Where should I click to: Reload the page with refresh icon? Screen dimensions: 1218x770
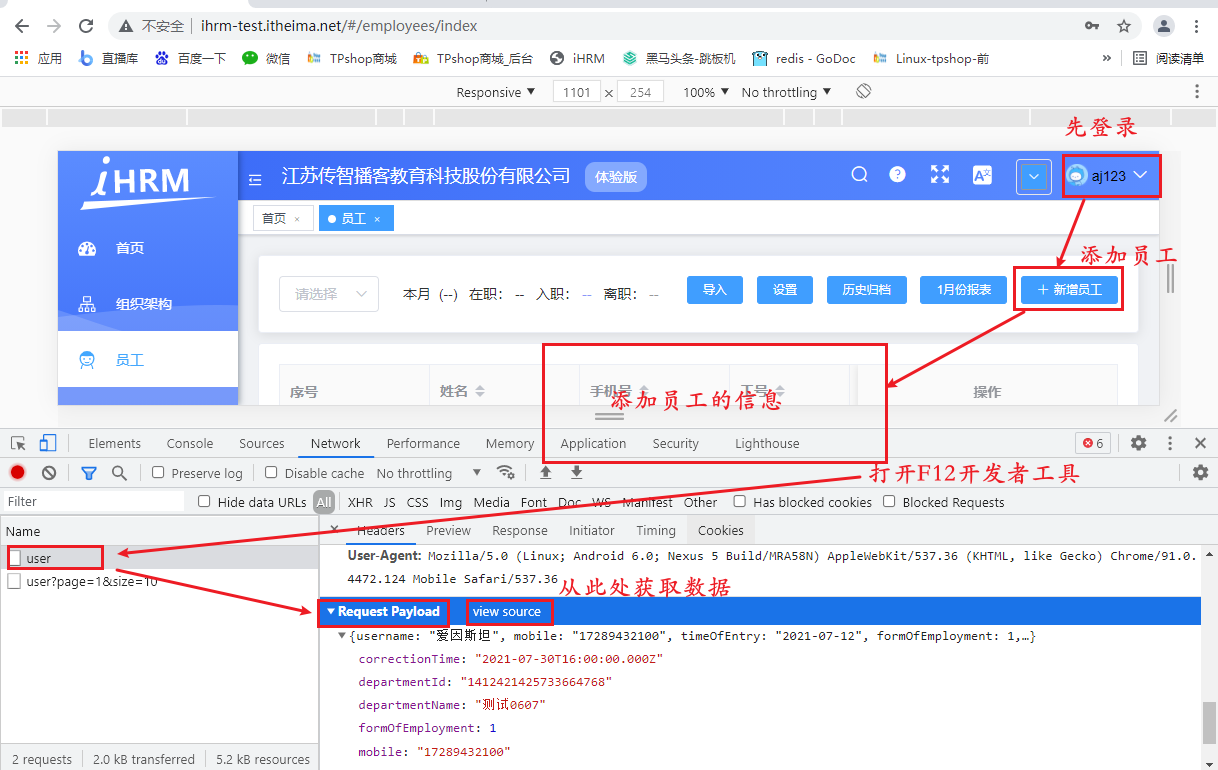[x=86, y=26]
